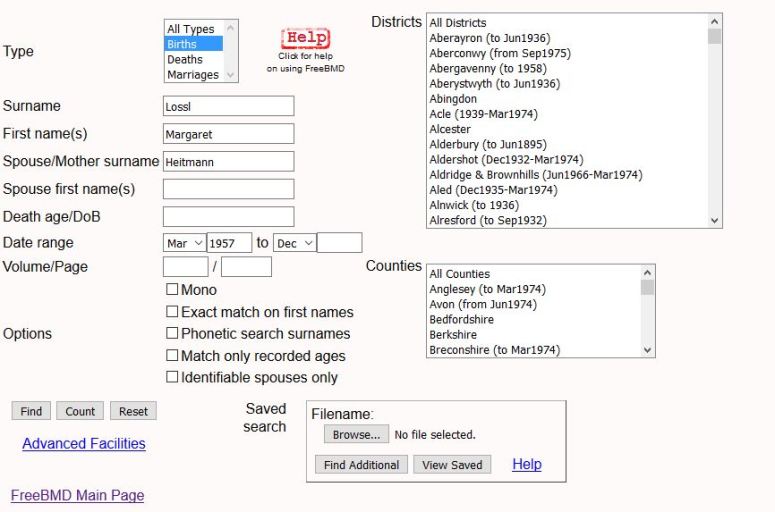Open the end month dropdown showing Dec
This screenshot has width=775, height=512.
tap(294, 243)
